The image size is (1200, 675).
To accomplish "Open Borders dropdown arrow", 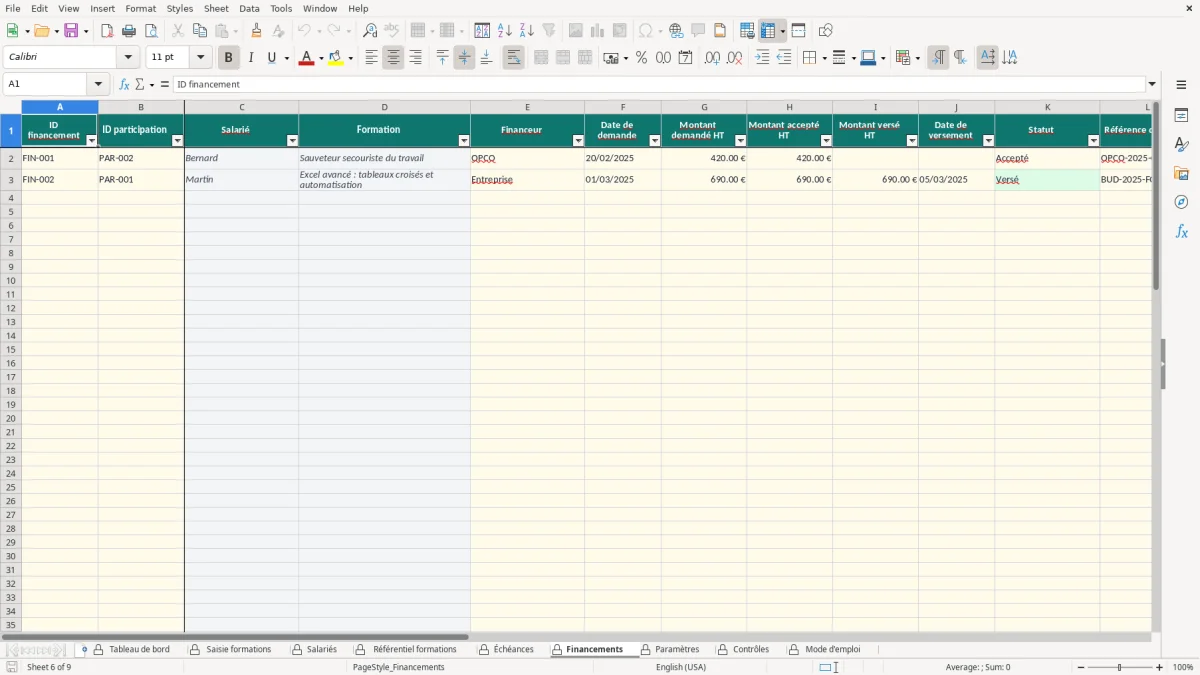I will [824, 58].
